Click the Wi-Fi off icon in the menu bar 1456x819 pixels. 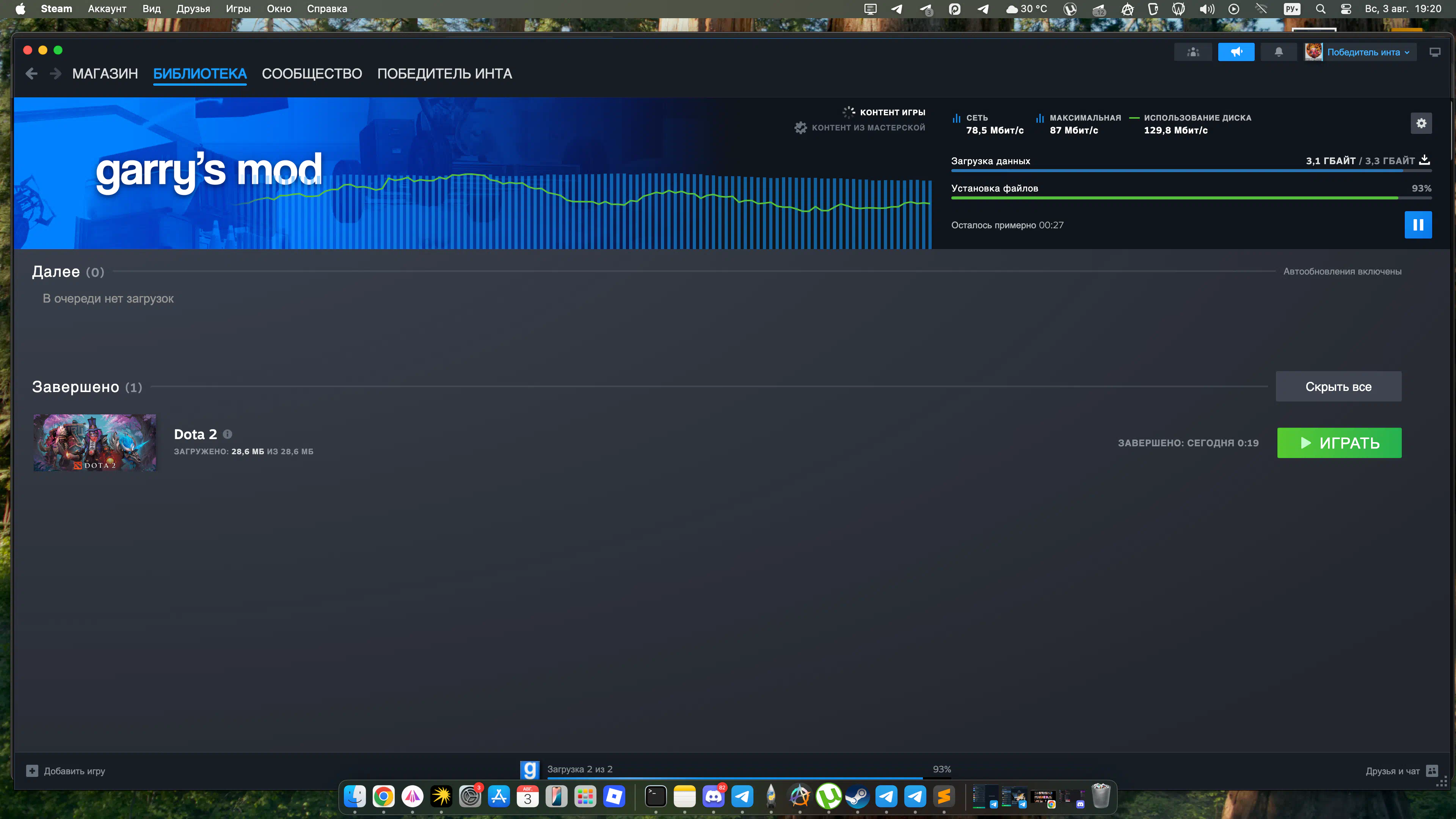pos(1261,9)
